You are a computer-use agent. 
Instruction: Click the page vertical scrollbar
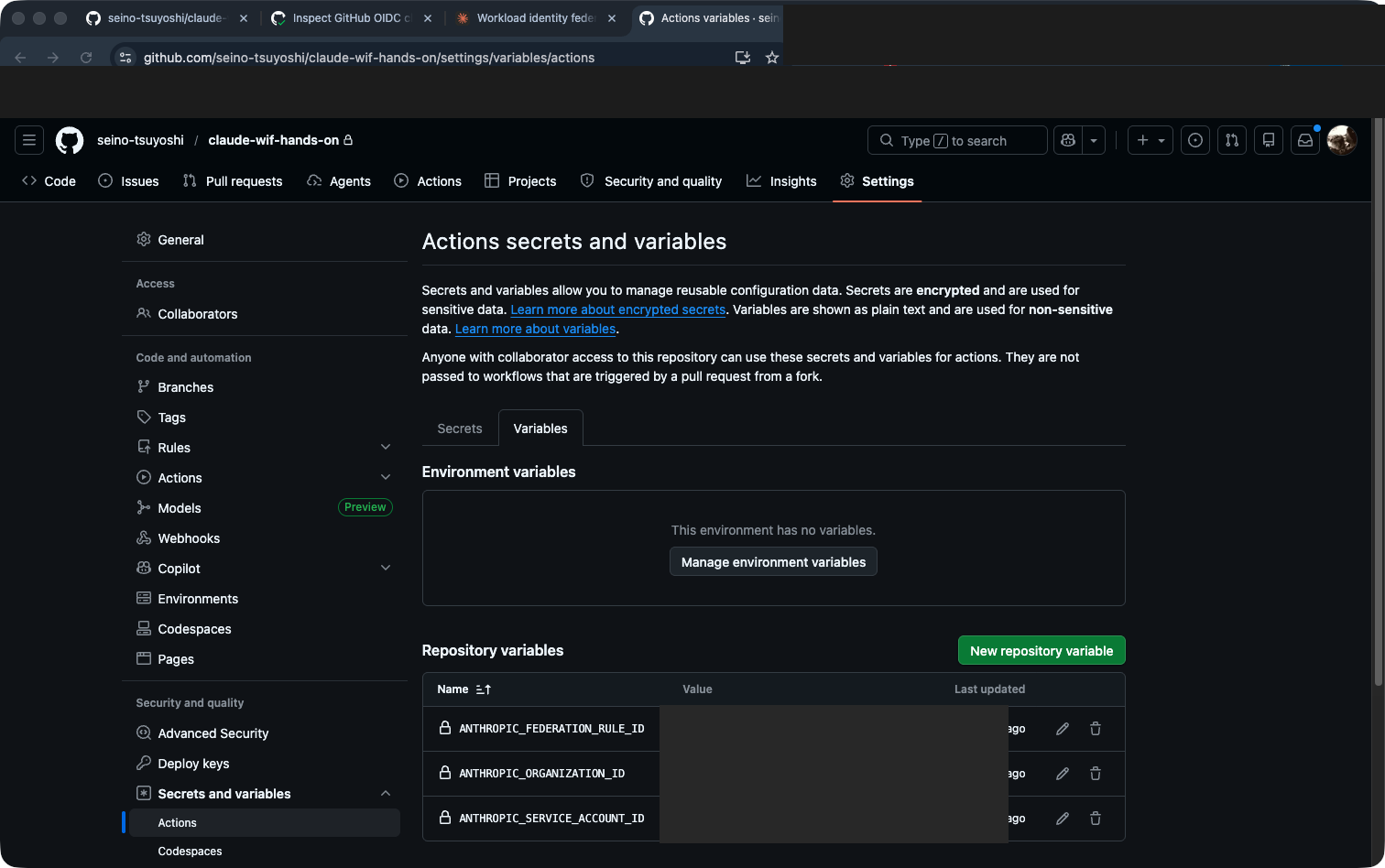(1379, 403)
